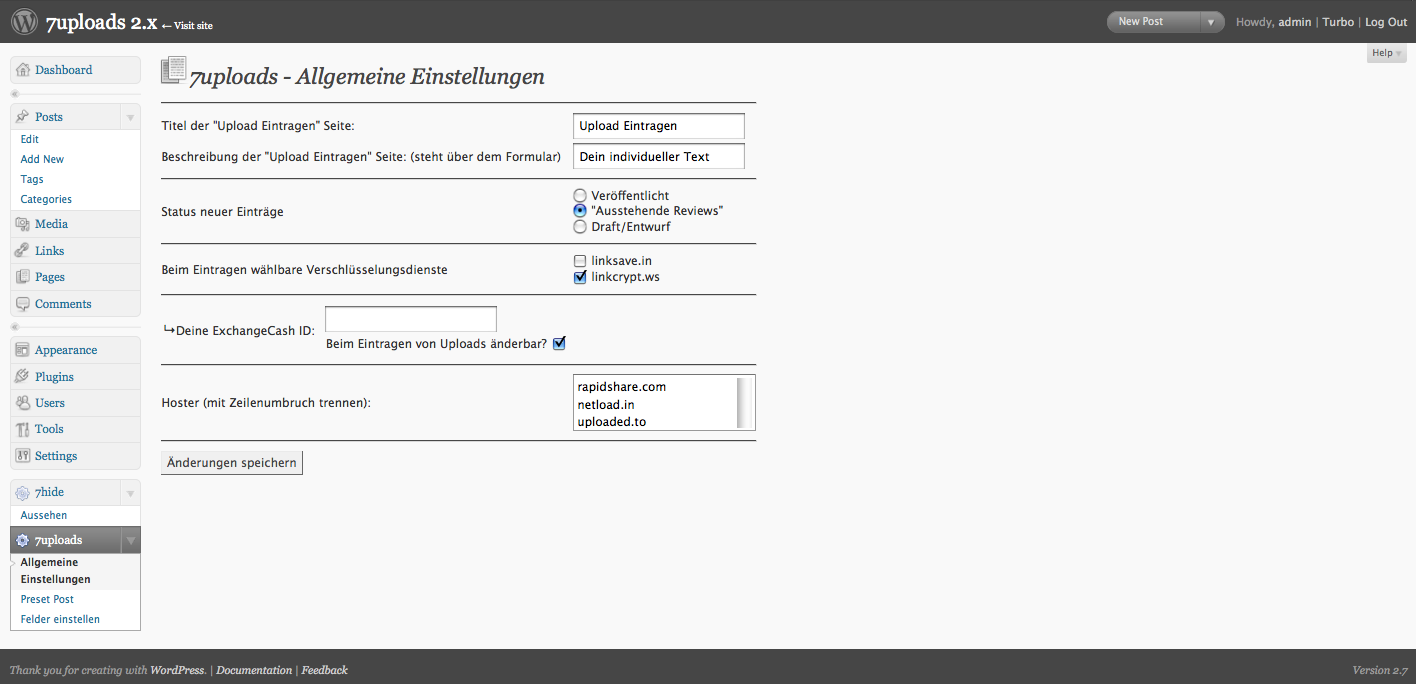Open Add New under Posts
The width and height of the screenshot is (1416, 684).
click(42, 159)
